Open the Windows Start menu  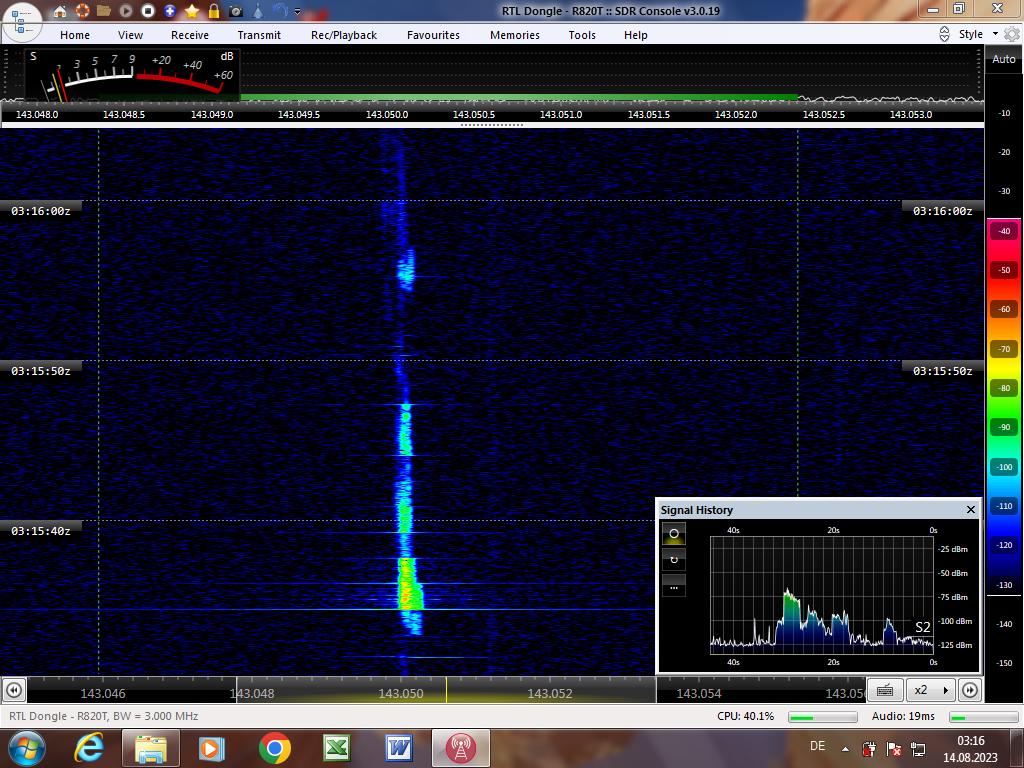(x=27, y=748)
